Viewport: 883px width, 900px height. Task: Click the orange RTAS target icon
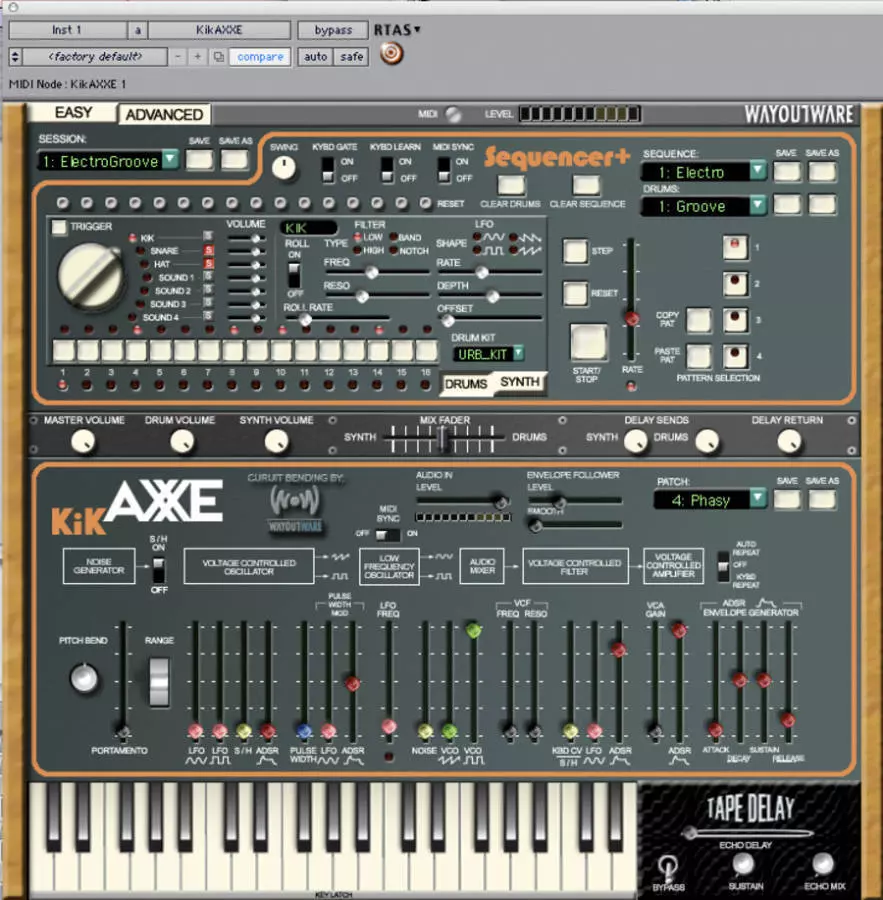pyautogui.click(x=392, y=54)
